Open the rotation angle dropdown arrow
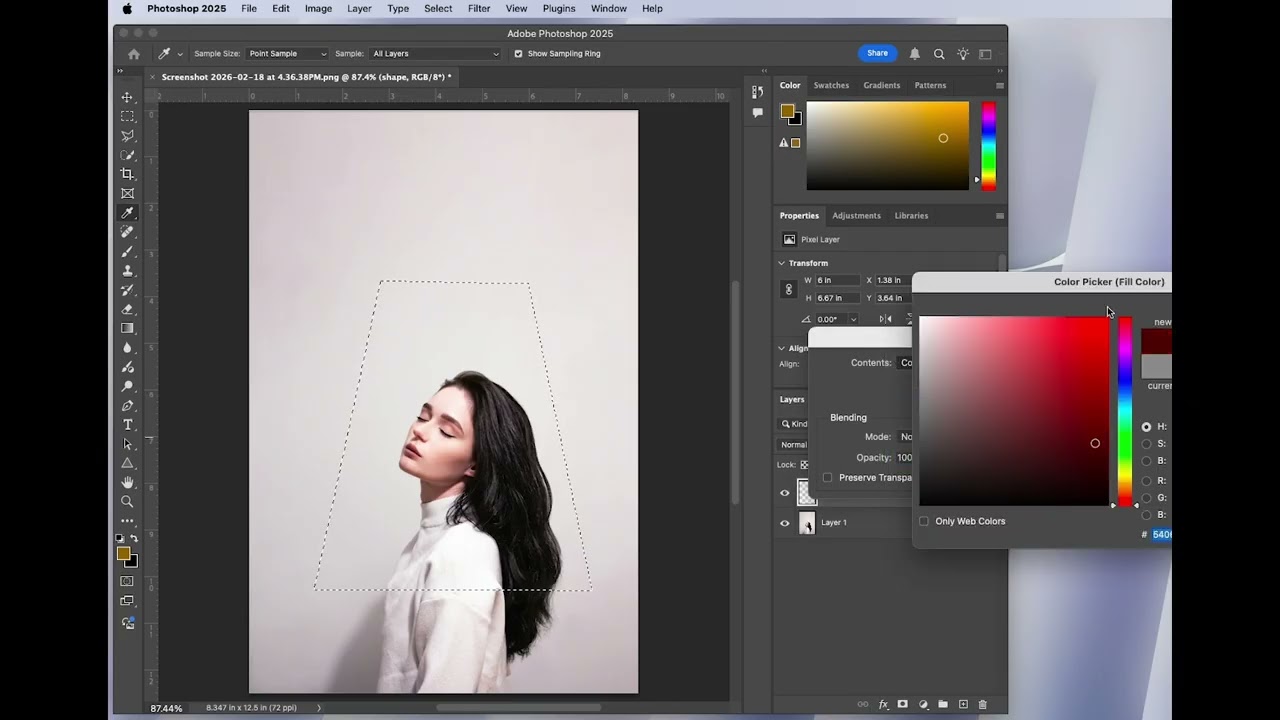The height and width of the screenshot is (720, 1280). click(x=853, y=320)
